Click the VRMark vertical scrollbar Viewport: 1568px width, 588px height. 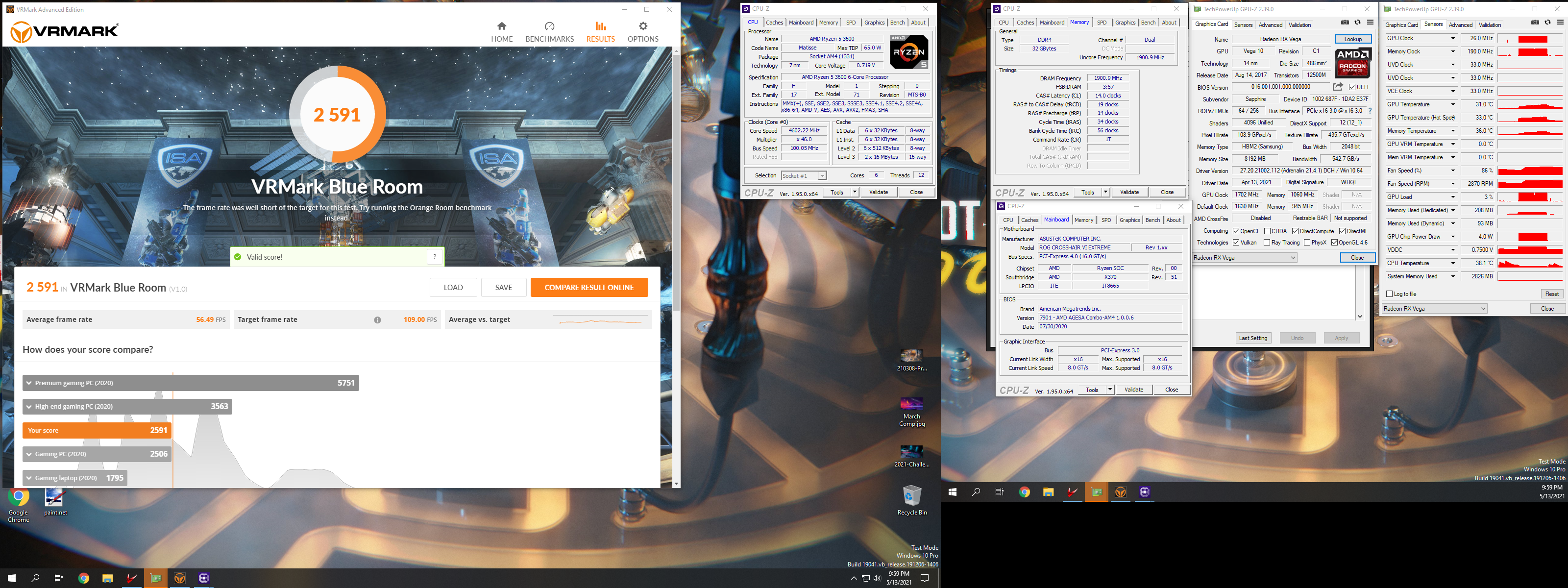tap(676, 183)
